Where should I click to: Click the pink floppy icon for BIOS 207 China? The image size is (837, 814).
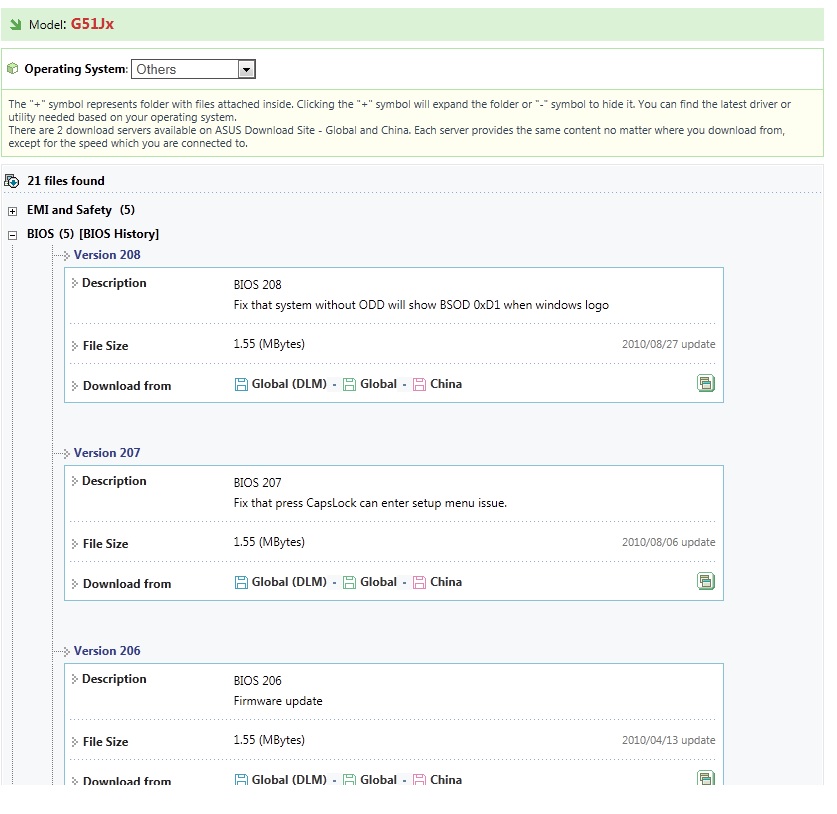[419, 582]
